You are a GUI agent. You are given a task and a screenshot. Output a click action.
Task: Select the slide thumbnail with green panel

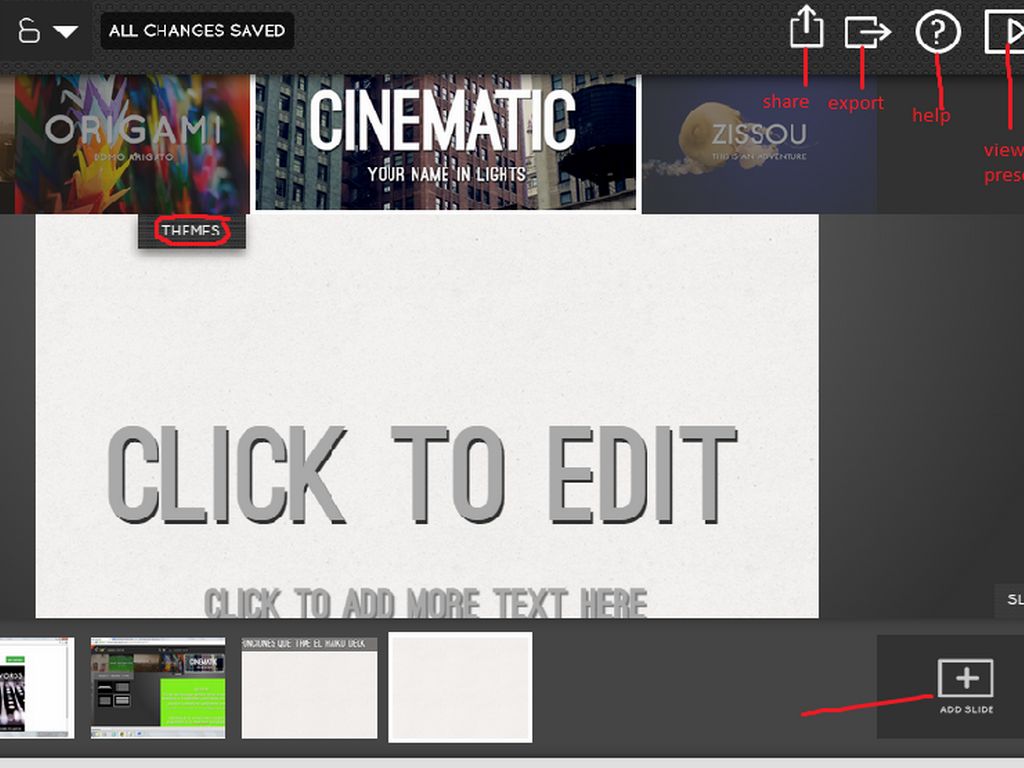click(x=158, y=687)
